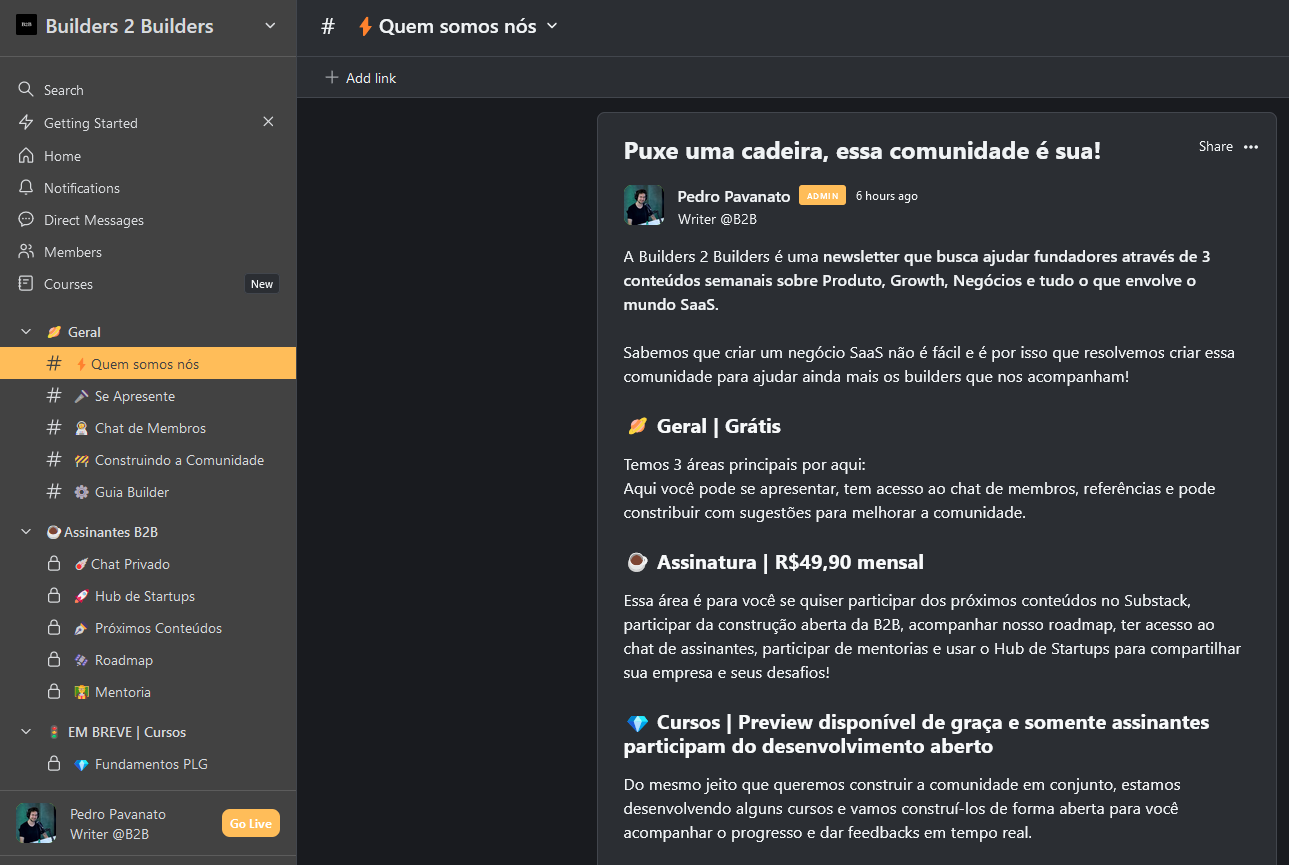The image size is (1289, 865).
Task: Click the lock icon beside Roadmap
Action: [55, 660]
